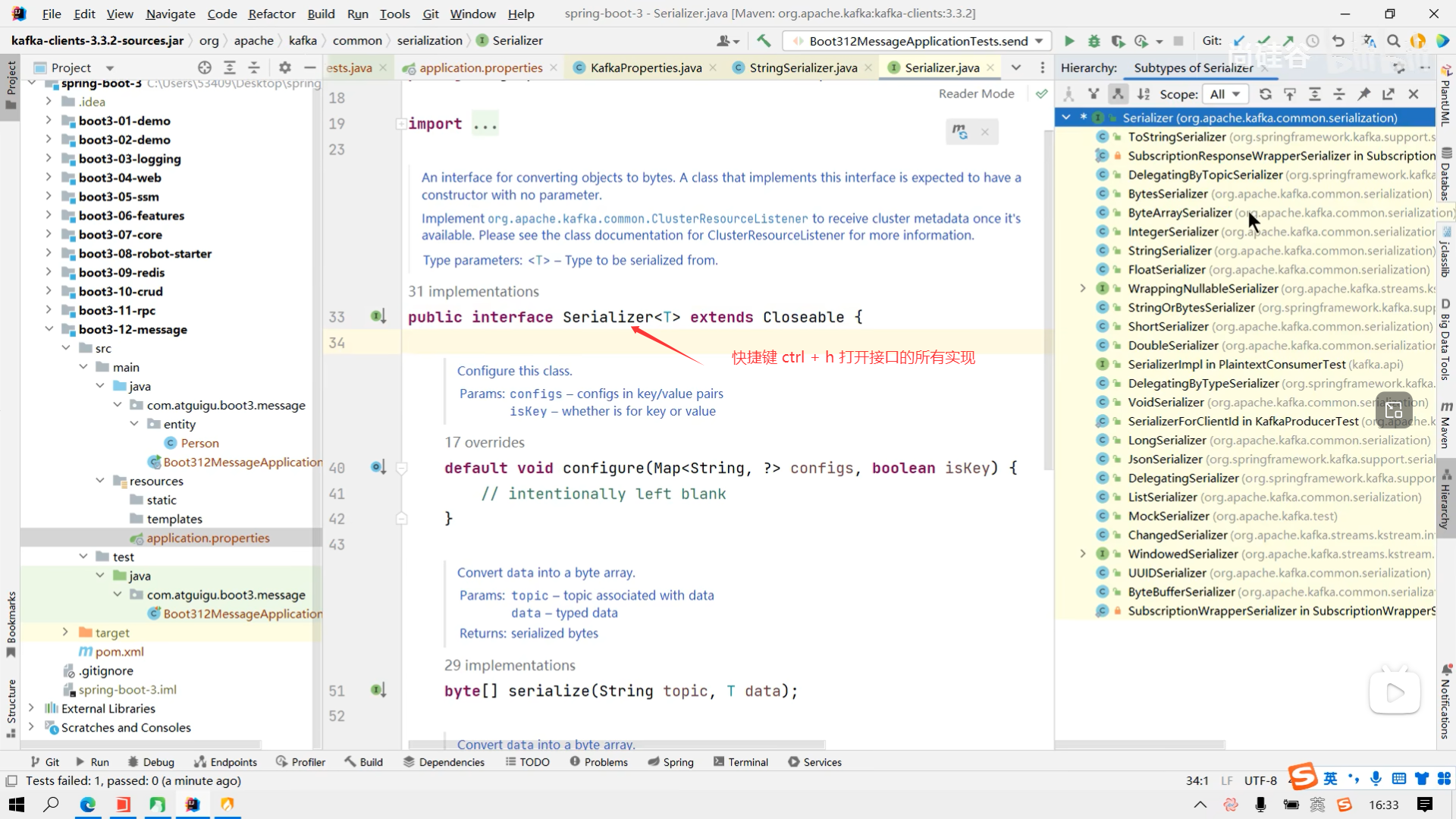Expand WrappingNullableSerializer in hierarchy

pos(1083,288)
